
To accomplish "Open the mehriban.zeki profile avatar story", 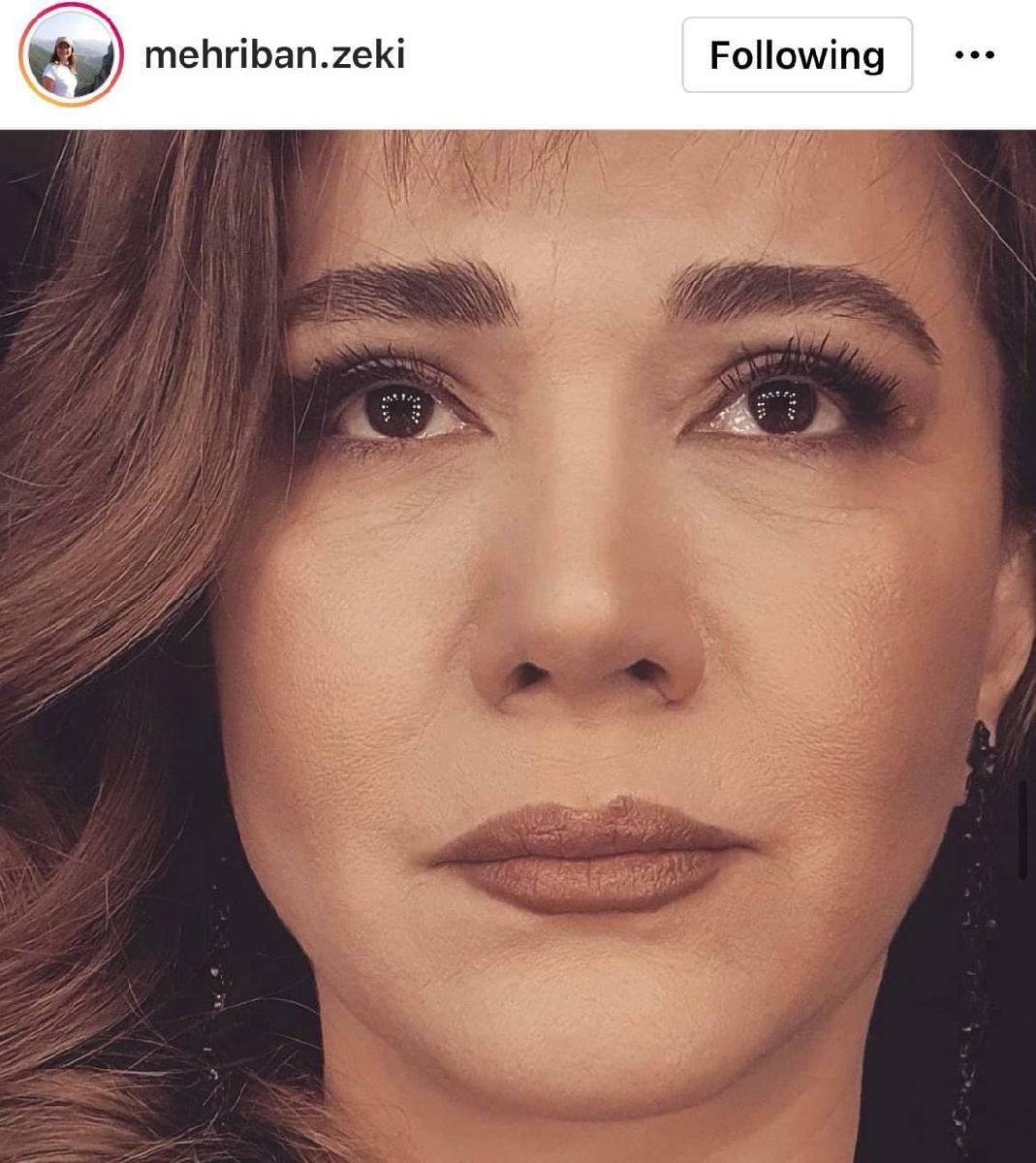I will click(x=70, y=54).
